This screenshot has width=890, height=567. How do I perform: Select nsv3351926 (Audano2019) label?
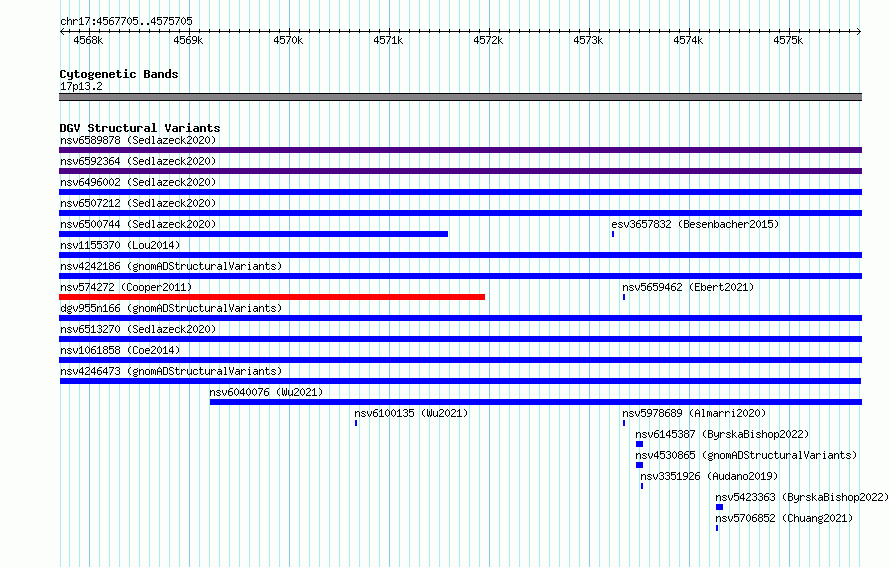click(x=709, y=476)
